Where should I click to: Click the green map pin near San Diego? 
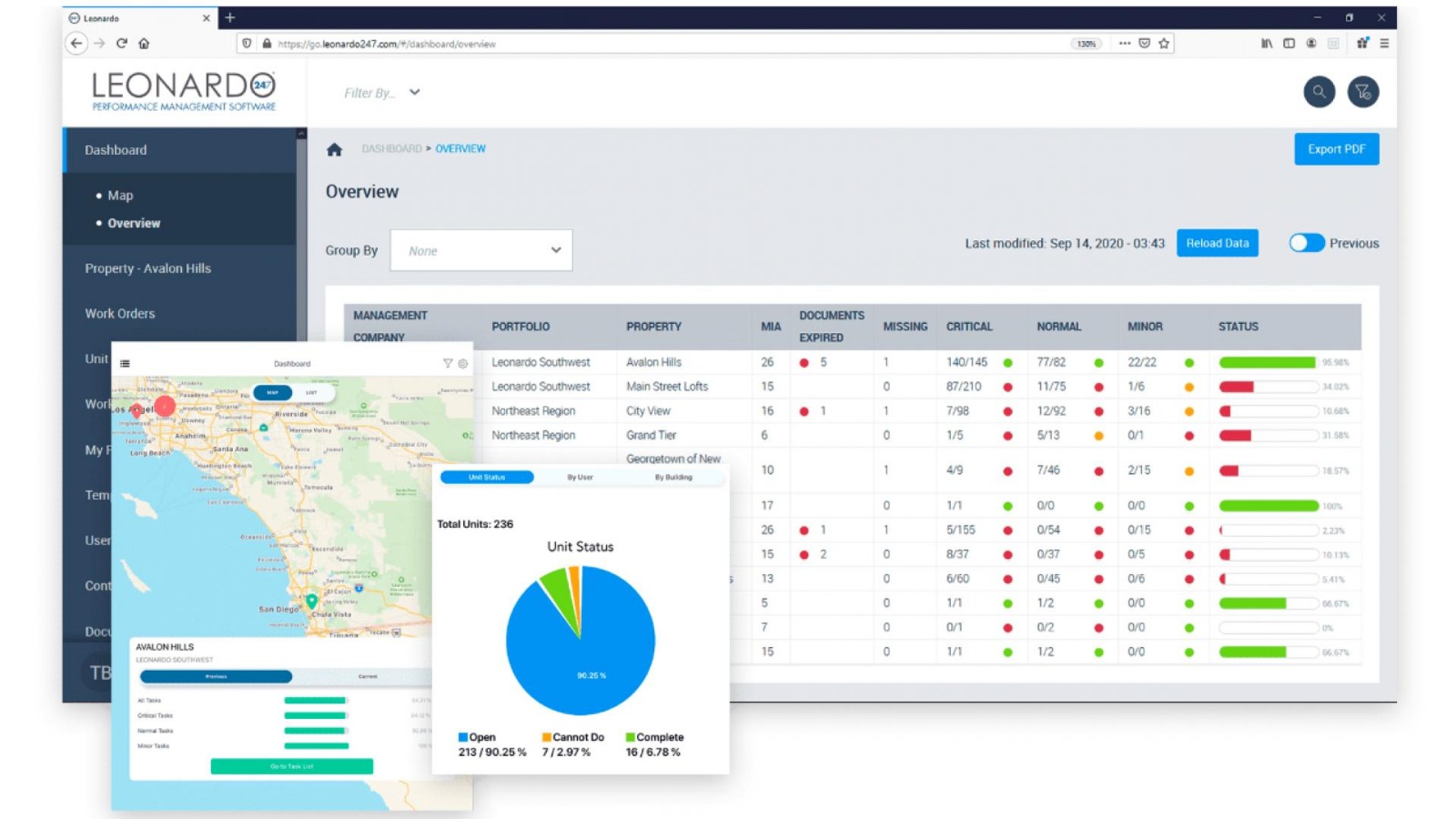click(311, 601)
